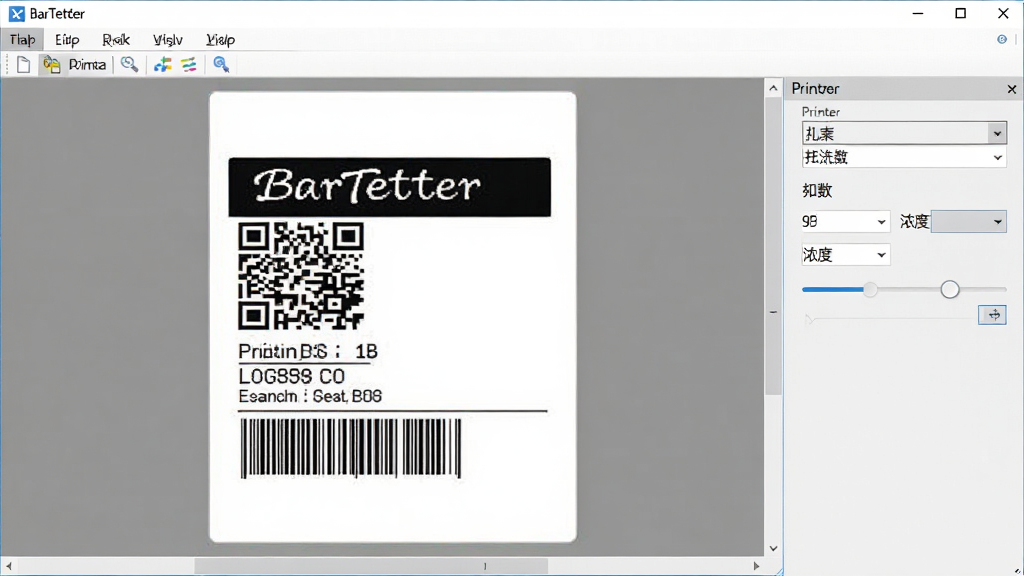This screenshot has height=576, width=1024.
Task: Click the blue magnifier search icon
Action: [221, 65]
